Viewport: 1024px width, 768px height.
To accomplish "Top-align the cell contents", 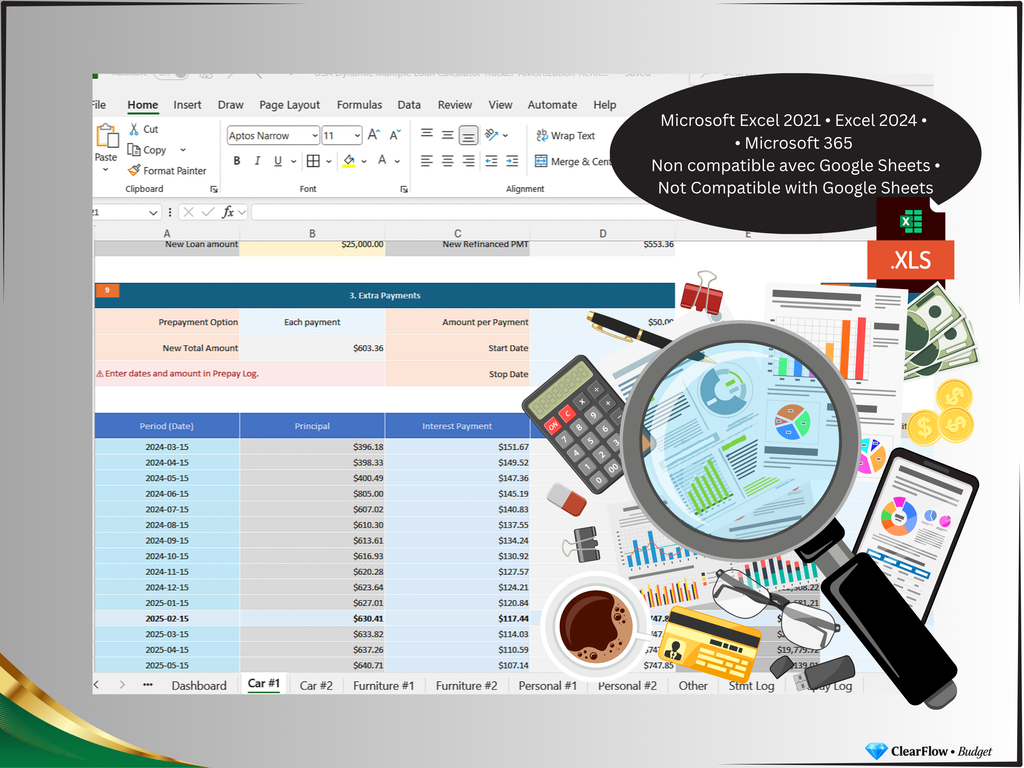I will pos(426,135).
